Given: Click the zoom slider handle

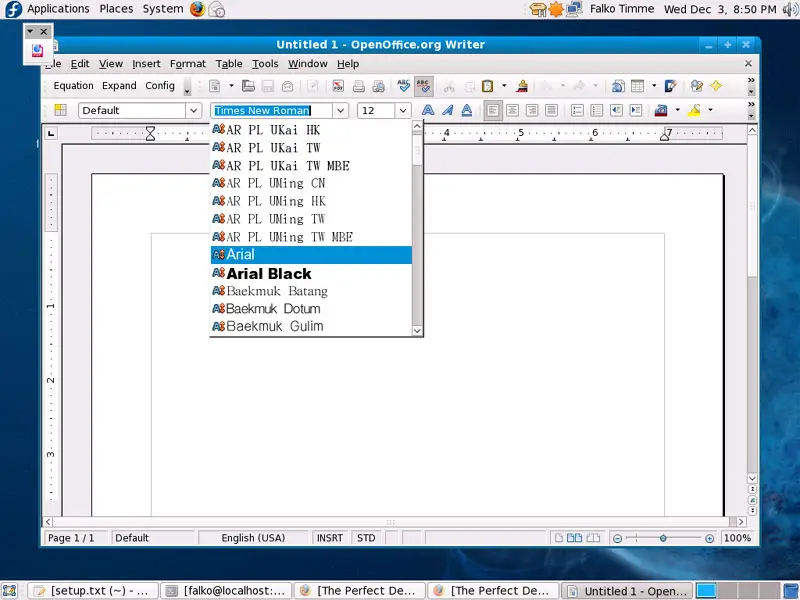Looking at the screenshot, I should [663, 538].
